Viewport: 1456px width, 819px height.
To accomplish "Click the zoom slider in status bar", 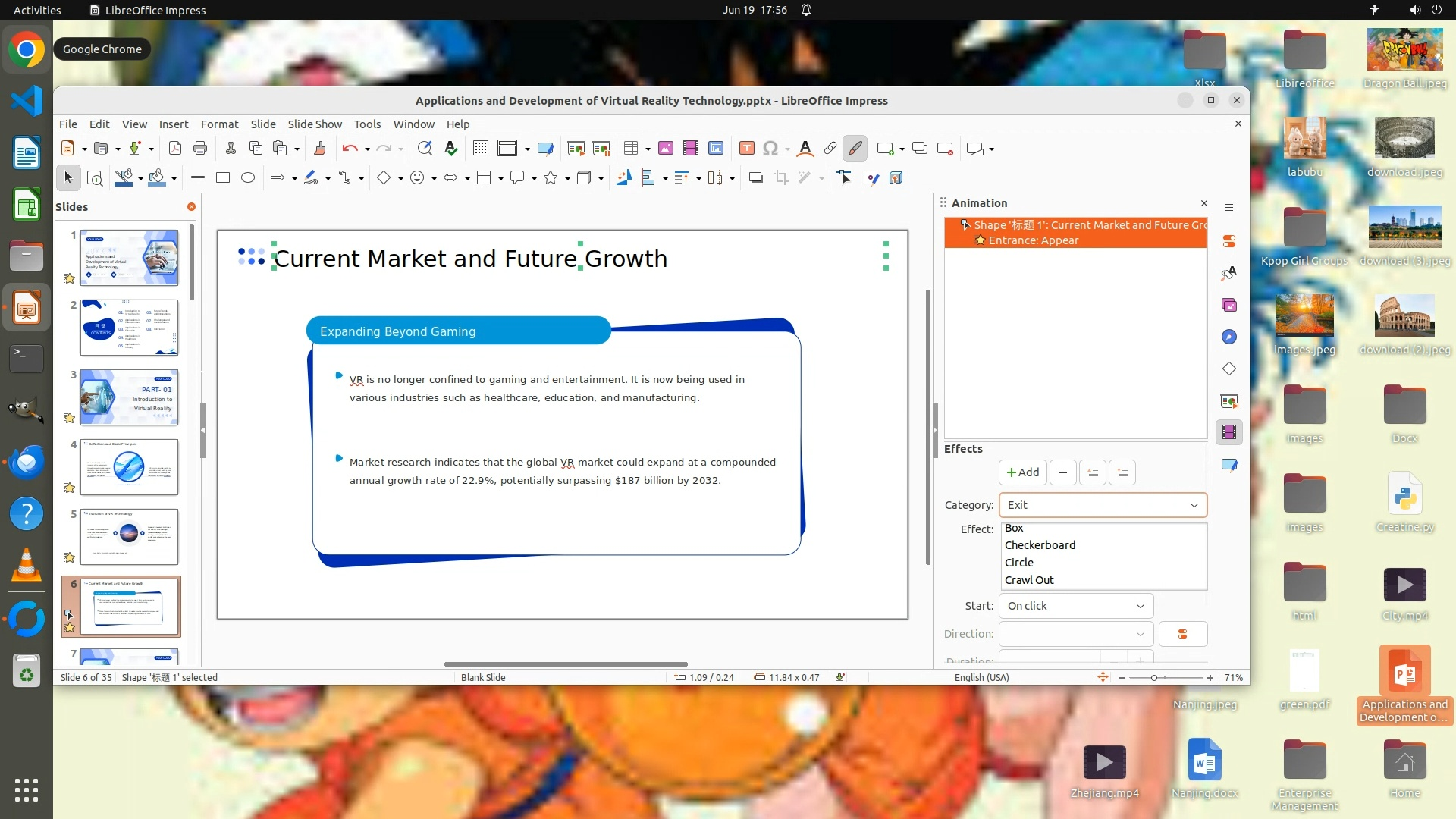I will [1154, 678].
